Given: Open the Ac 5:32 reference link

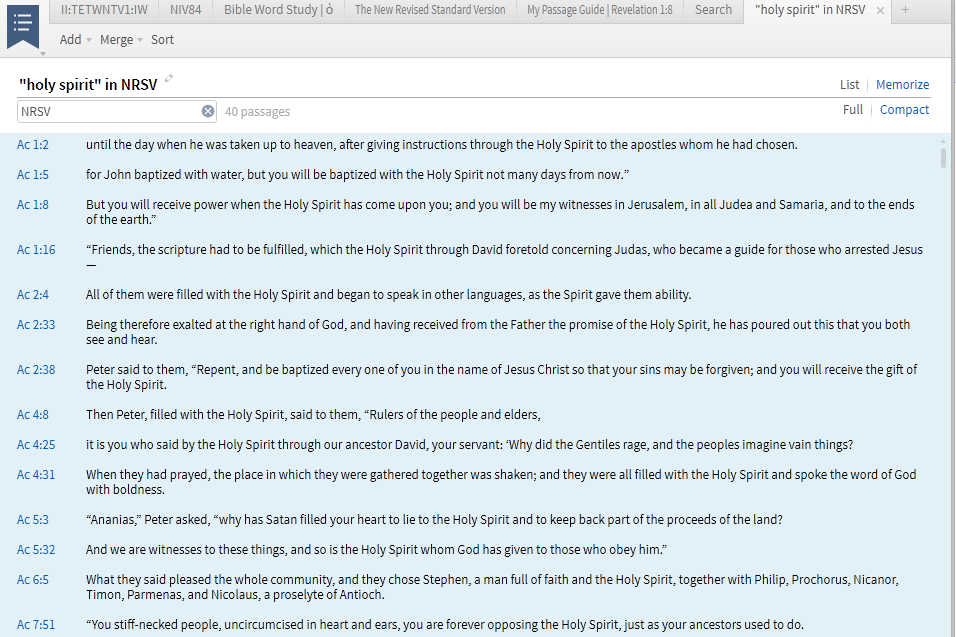Looking at the screenshot, I should point(36,549).
